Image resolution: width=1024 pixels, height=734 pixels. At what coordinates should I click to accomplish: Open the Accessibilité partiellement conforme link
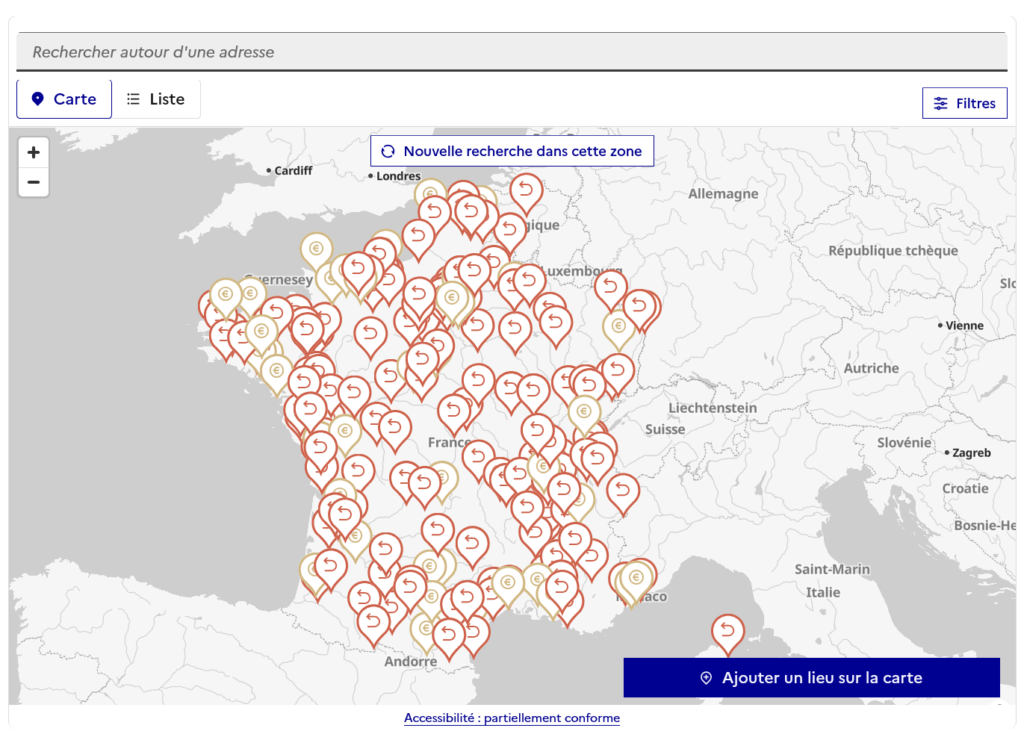[x=511, y=718]
